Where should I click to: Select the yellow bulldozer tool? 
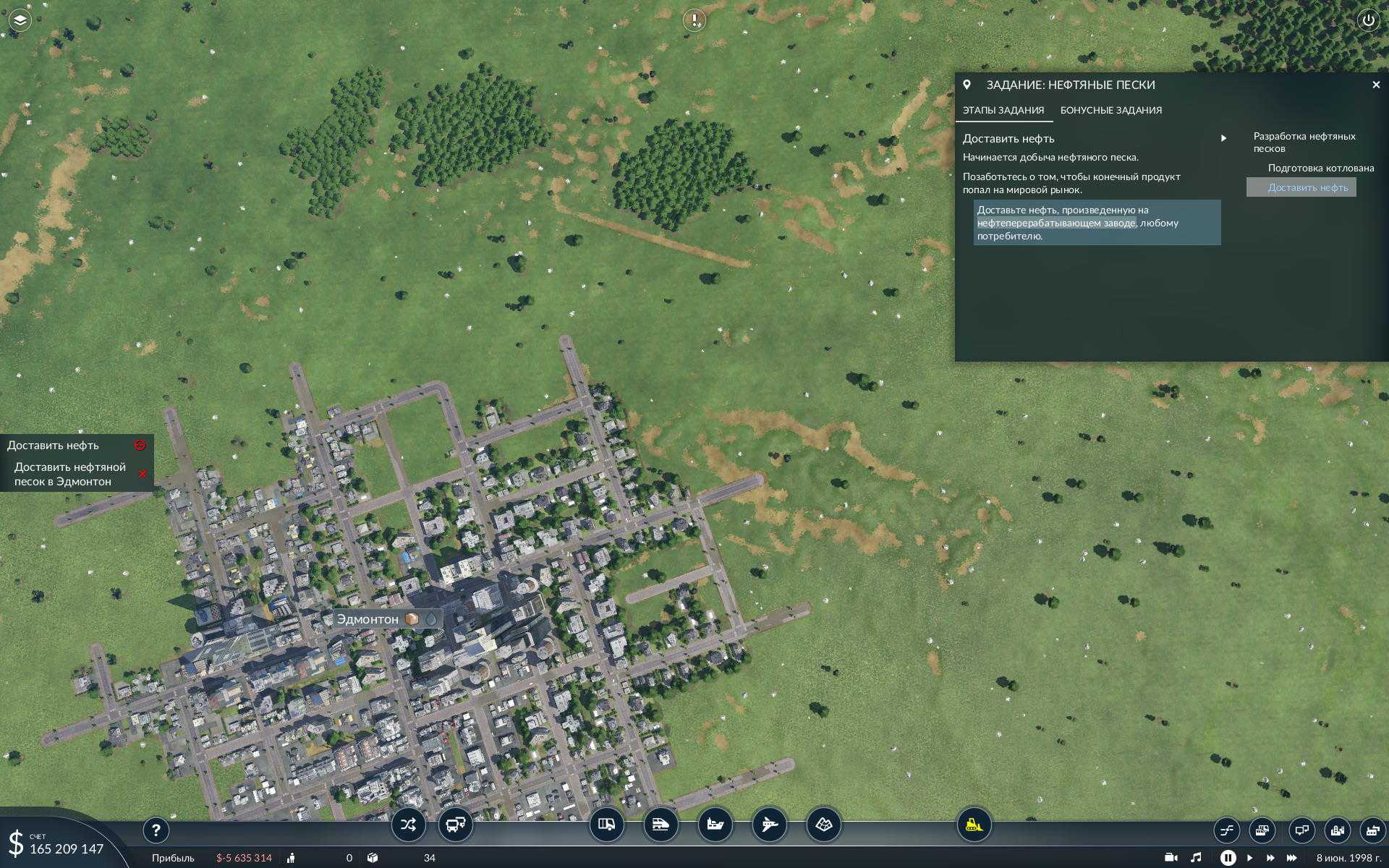click(x=974, y=825)
